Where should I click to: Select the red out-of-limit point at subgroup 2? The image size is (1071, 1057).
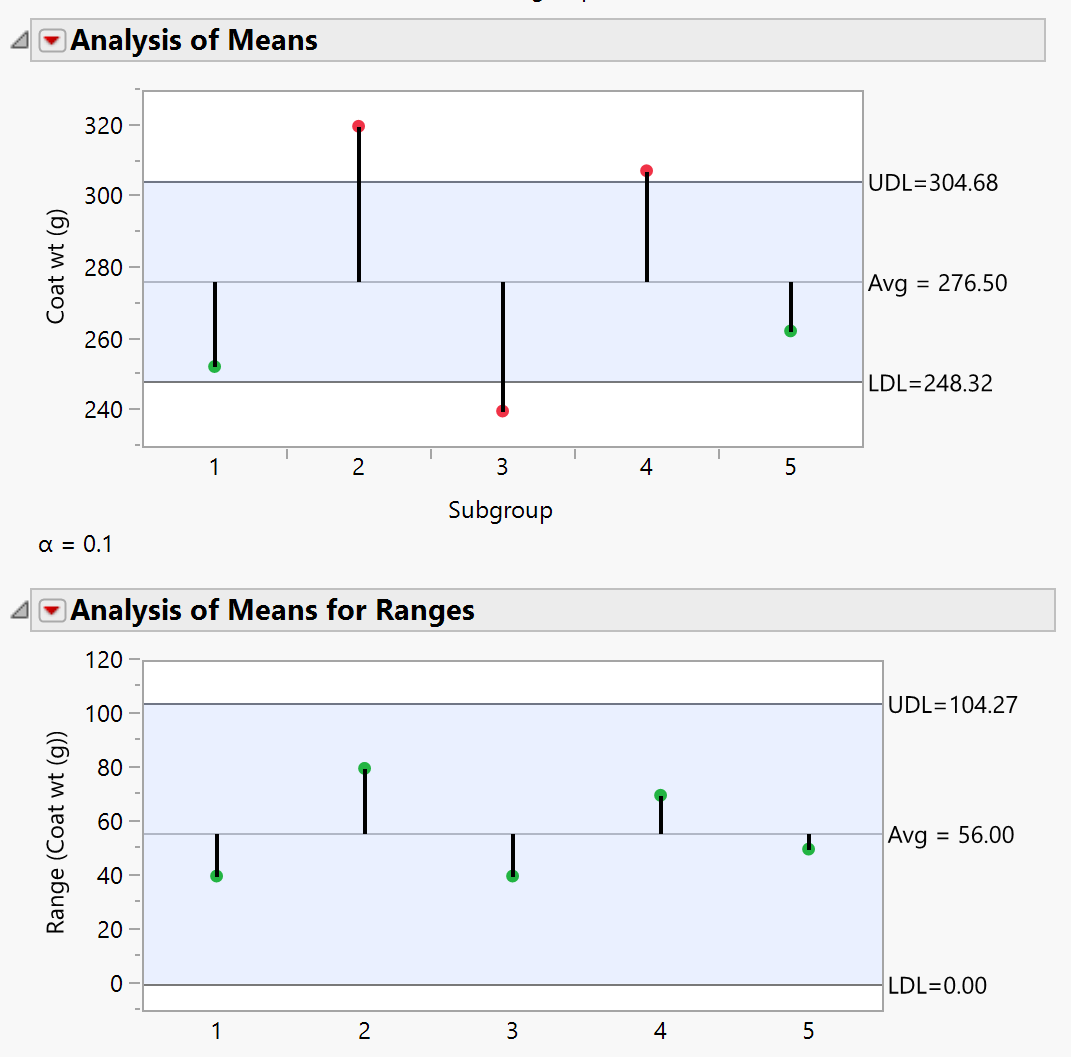pyautogui.click(x=357, y=126)
